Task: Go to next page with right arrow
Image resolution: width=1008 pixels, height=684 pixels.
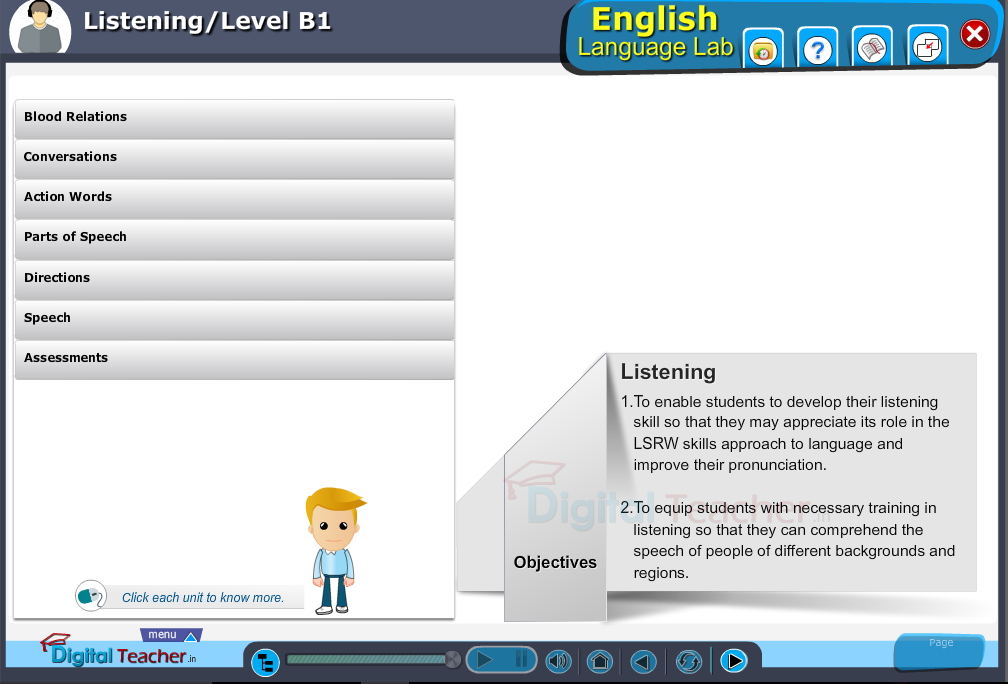Action: pyautogui.click(x=733, y=661)
